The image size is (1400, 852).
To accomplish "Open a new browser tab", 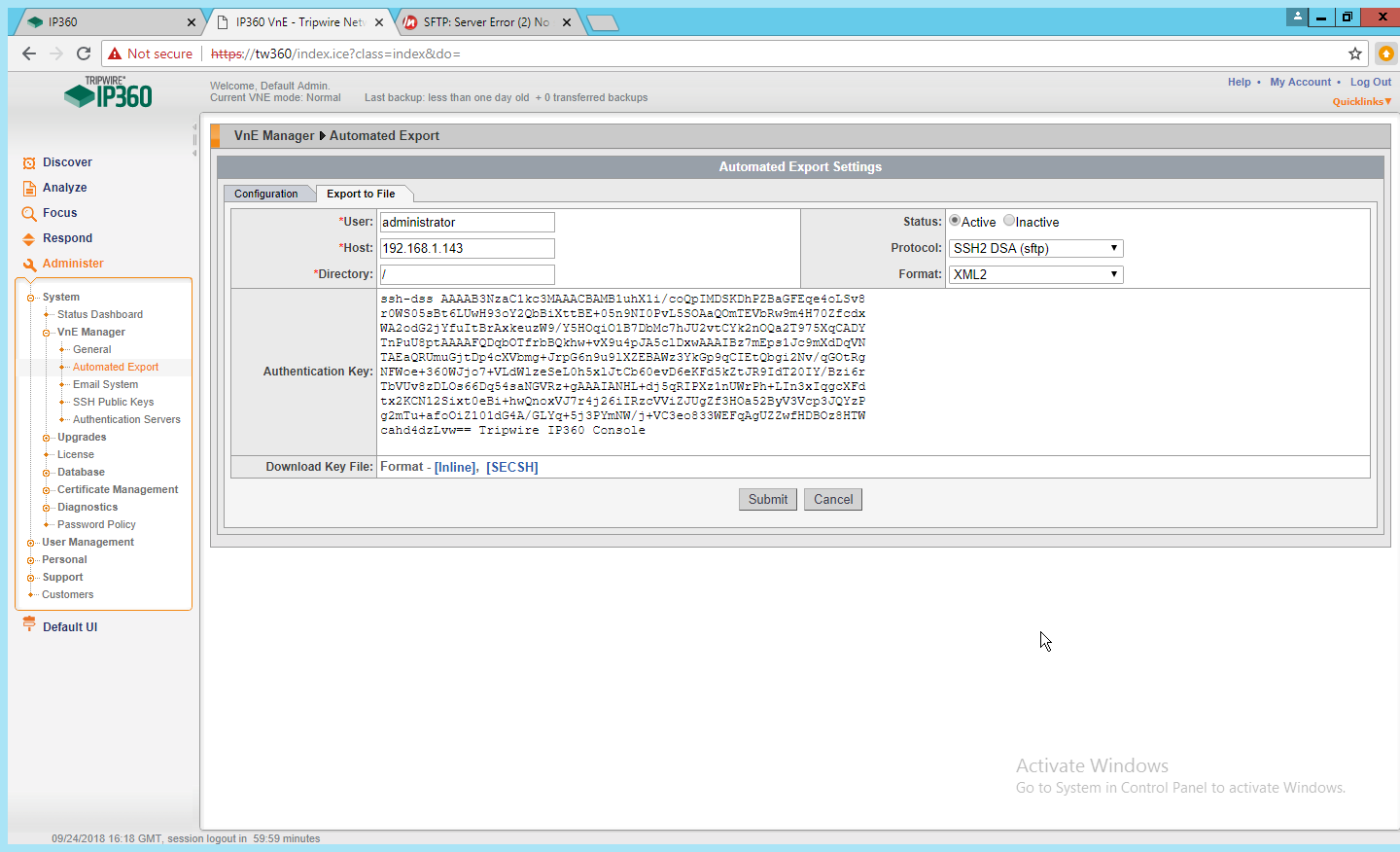I will click(603, 23).
